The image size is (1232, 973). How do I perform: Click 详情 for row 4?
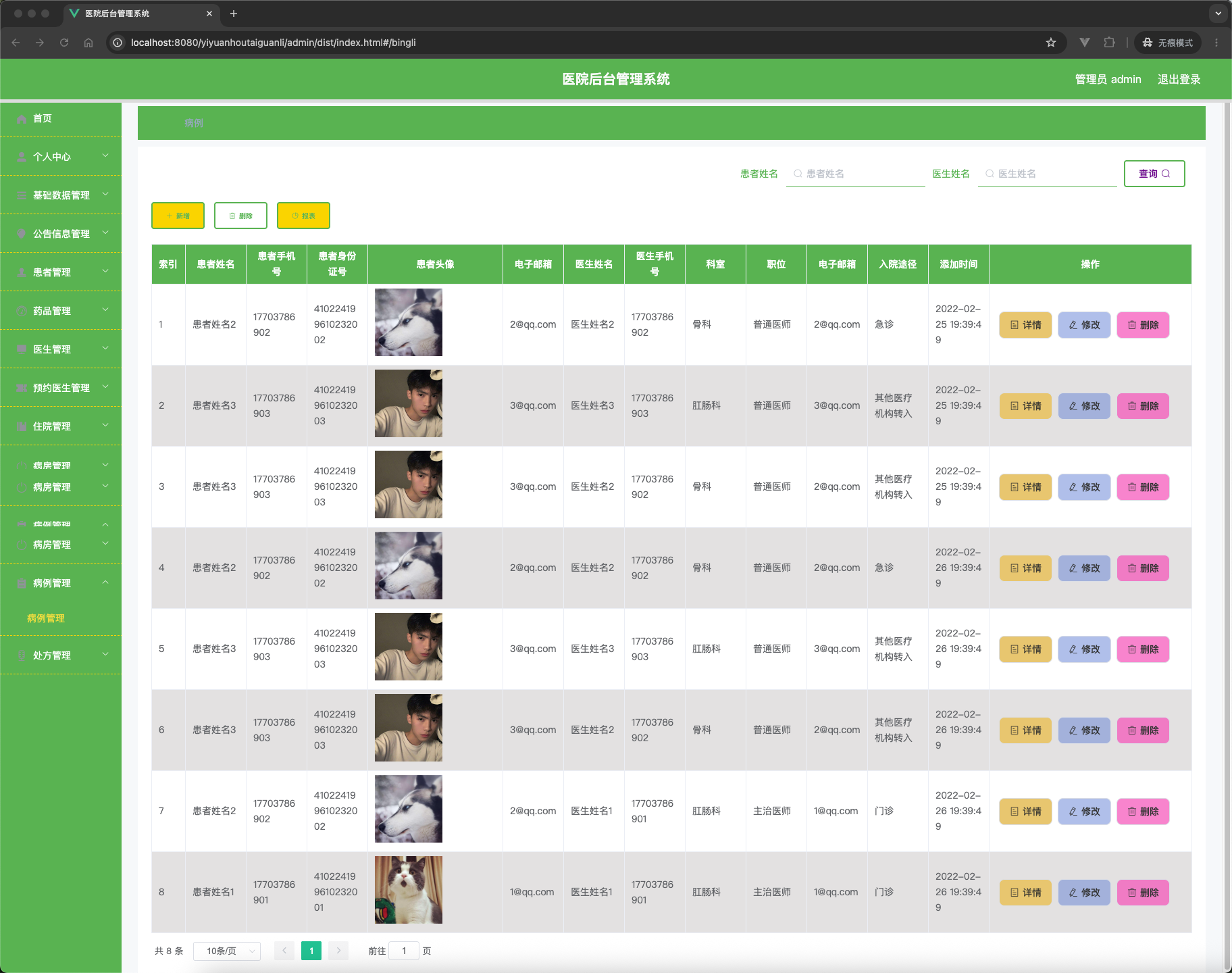[1025, 568]
